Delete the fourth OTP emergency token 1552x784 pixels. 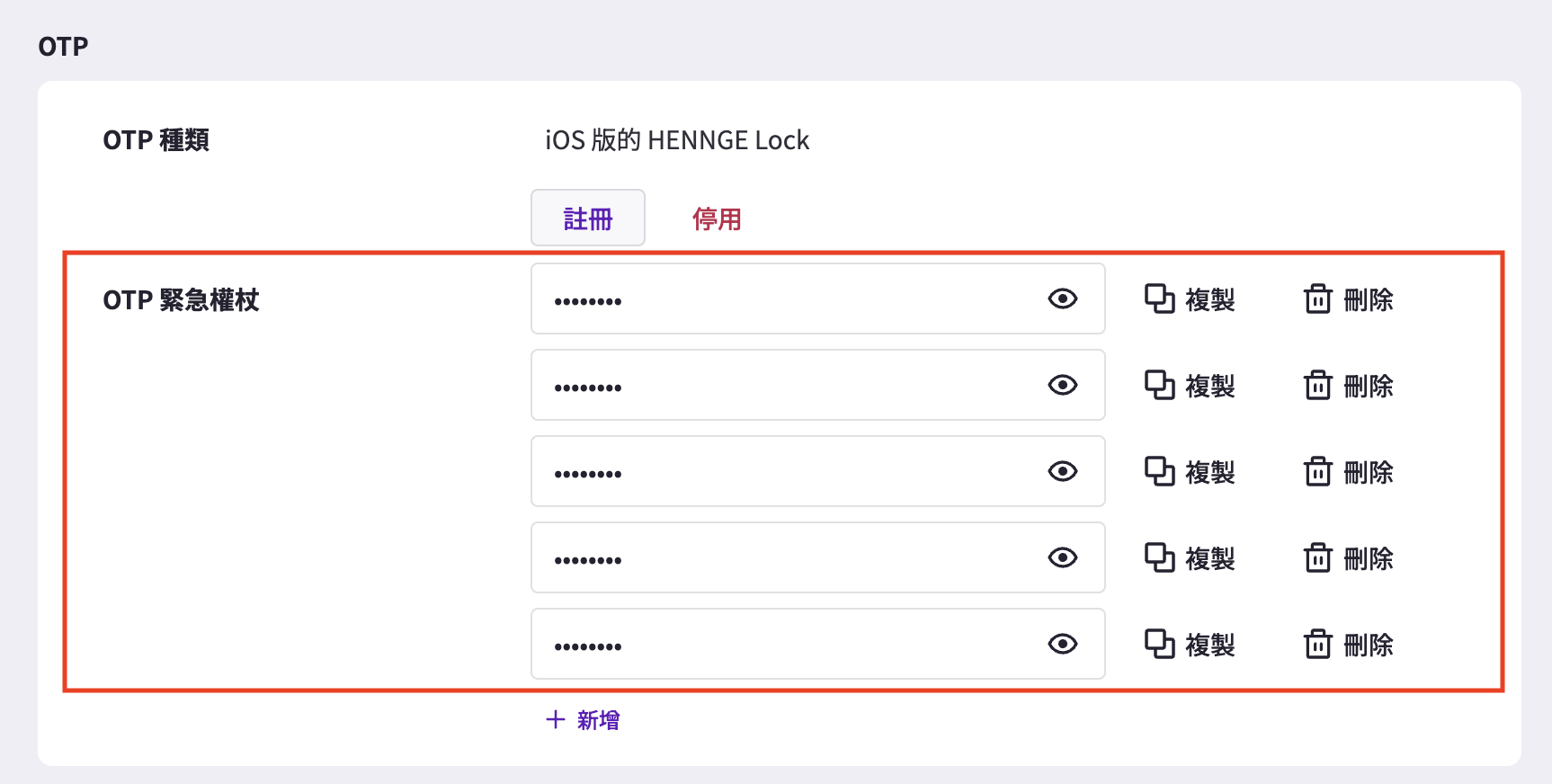pos(1348,558)
